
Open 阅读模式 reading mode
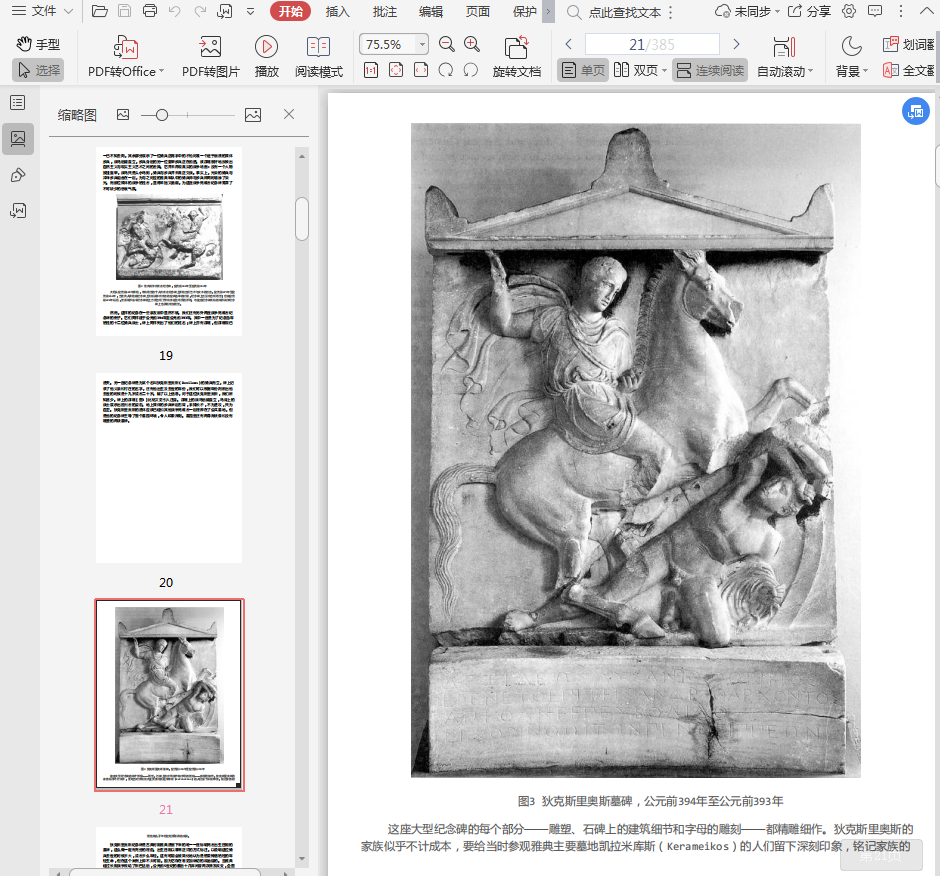(x=318, y=47)
